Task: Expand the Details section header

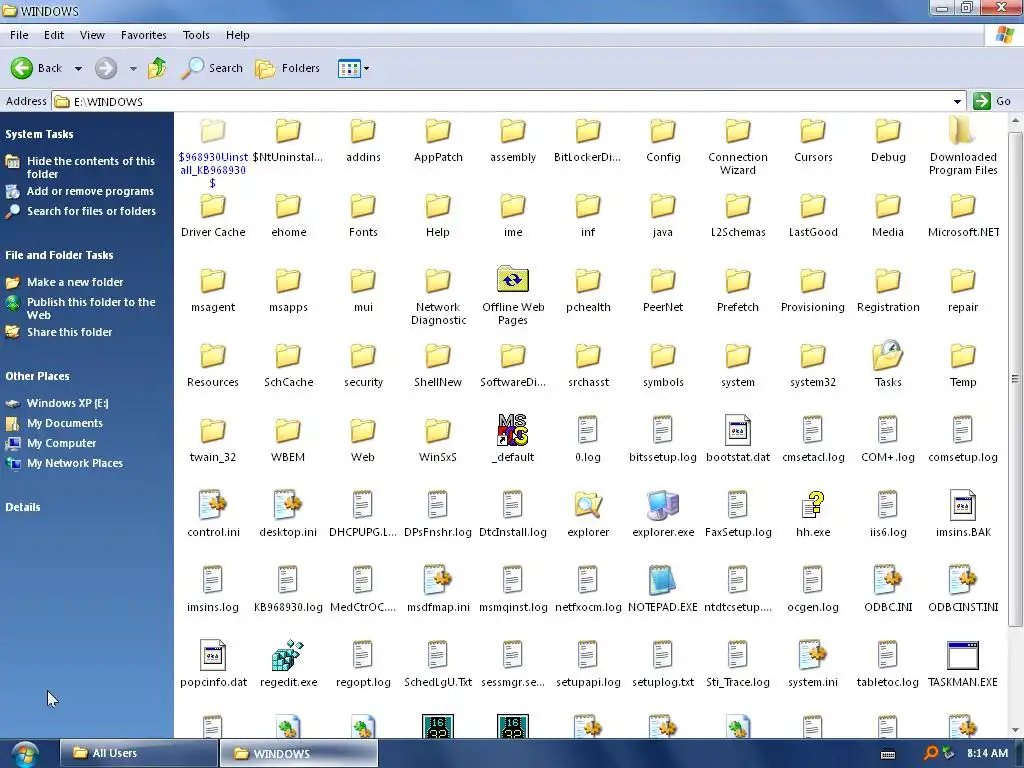Action: [x=23, y=507]
